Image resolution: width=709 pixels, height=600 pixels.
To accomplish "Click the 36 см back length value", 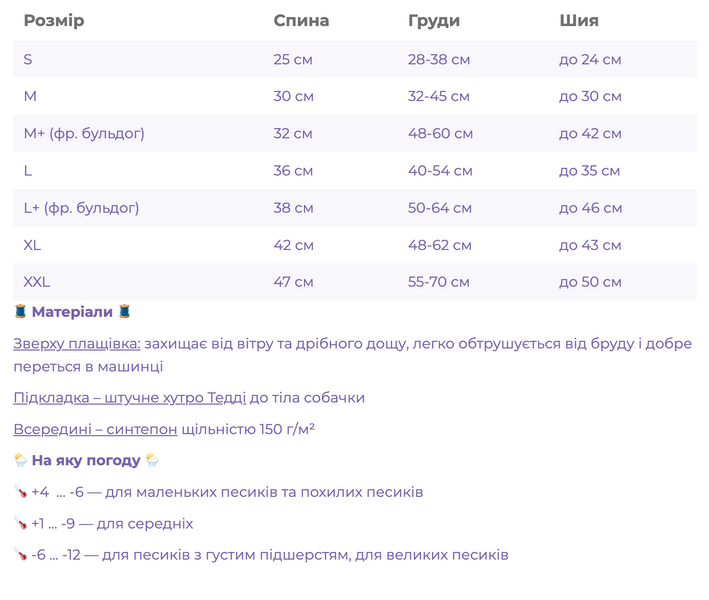I will 293,170.
